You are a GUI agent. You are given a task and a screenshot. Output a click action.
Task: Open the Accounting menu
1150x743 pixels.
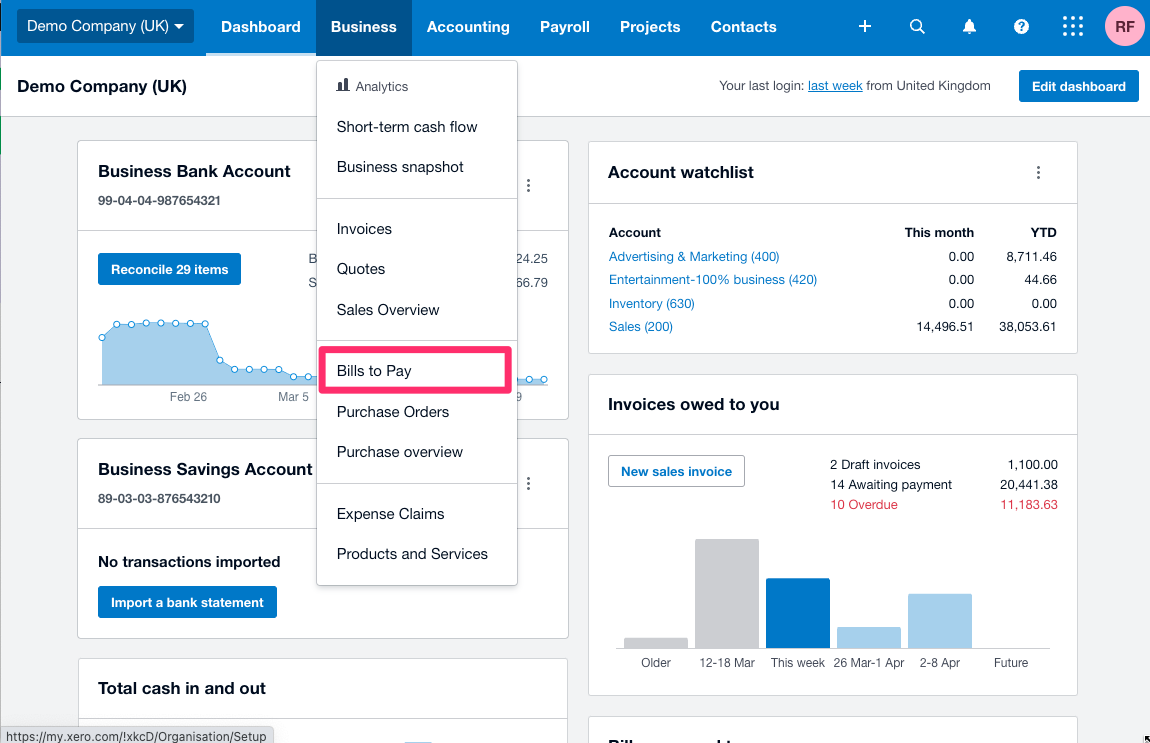coord(468,27)
